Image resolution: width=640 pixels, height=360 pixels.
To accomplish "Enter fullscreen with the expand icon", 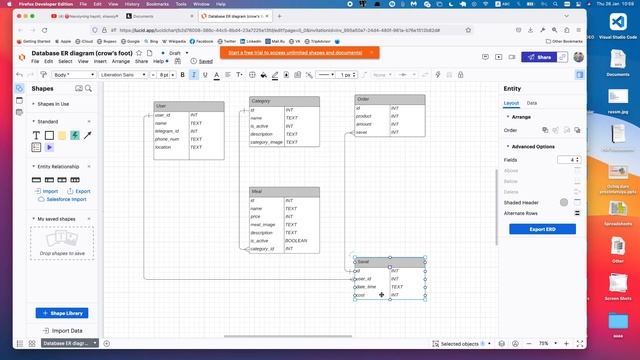I will coord(580,344).
